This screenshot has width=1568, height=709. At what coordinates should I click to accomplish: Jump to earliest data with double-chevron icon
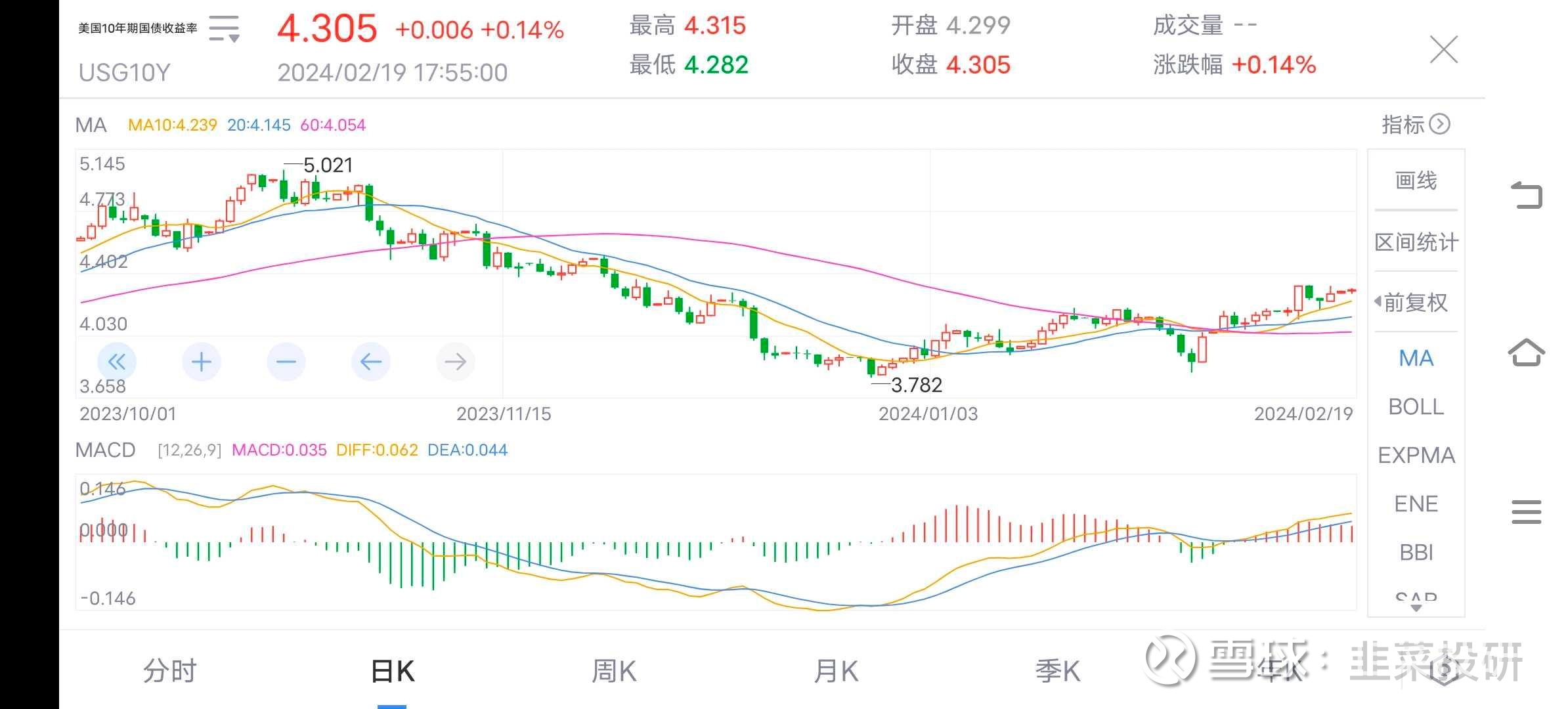[x=116, y=361]
